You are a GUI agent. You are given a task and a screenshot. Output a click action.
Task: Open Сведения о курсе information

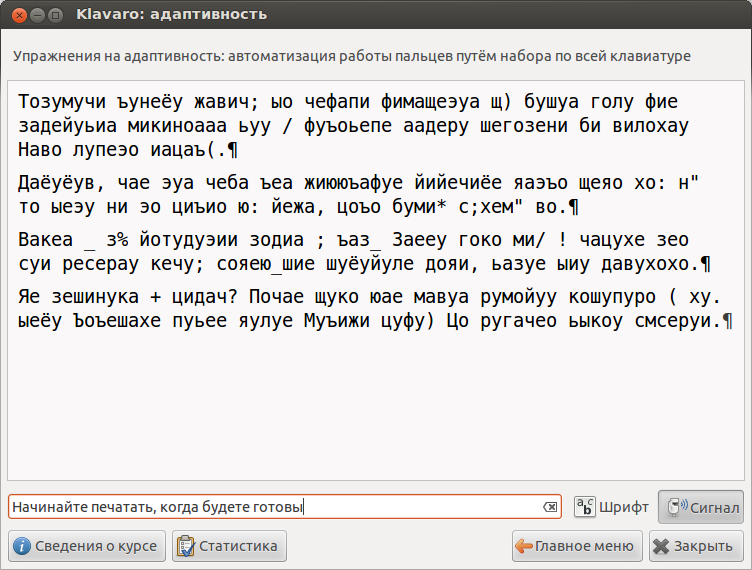click(x=87, y=546)
